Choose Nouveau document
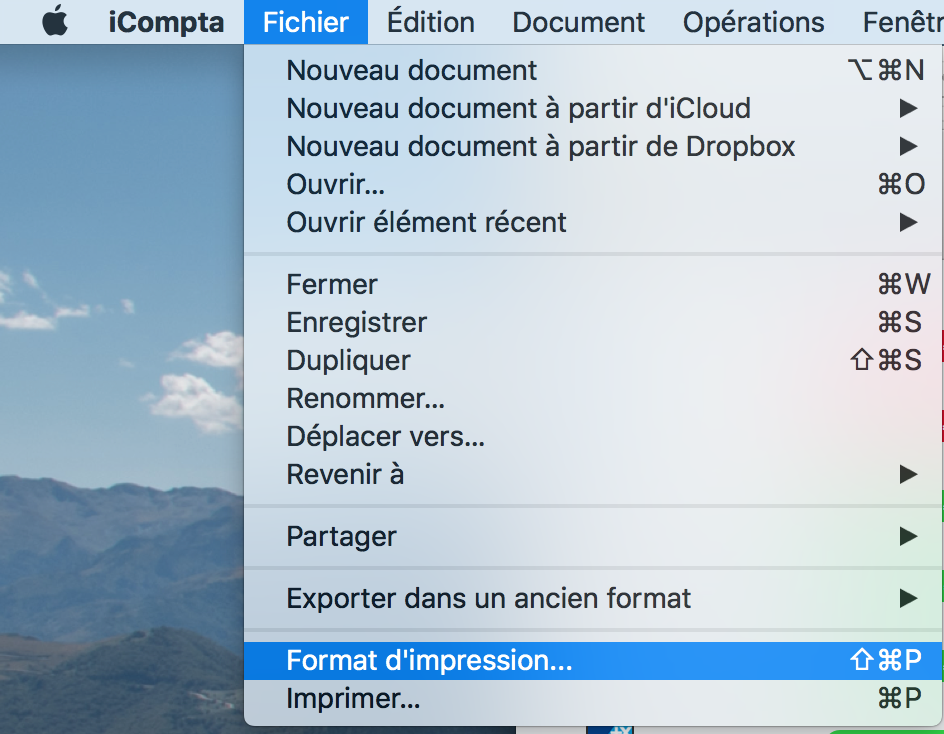This screenshot has height=734, width=944. click(x=593, y=70)
